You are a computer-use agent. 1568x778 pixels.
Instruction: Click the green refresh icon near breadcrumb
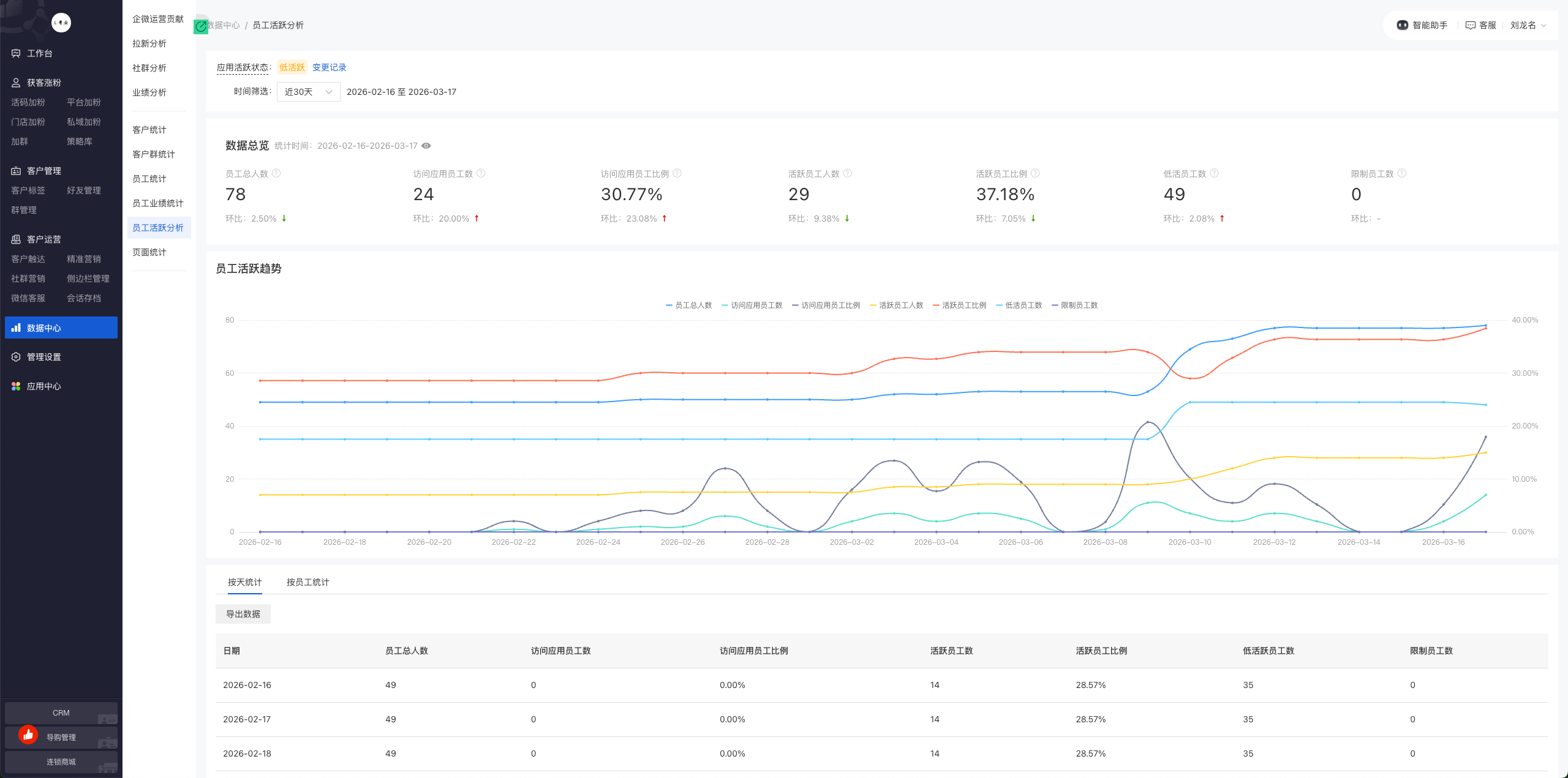coord(201,26)
